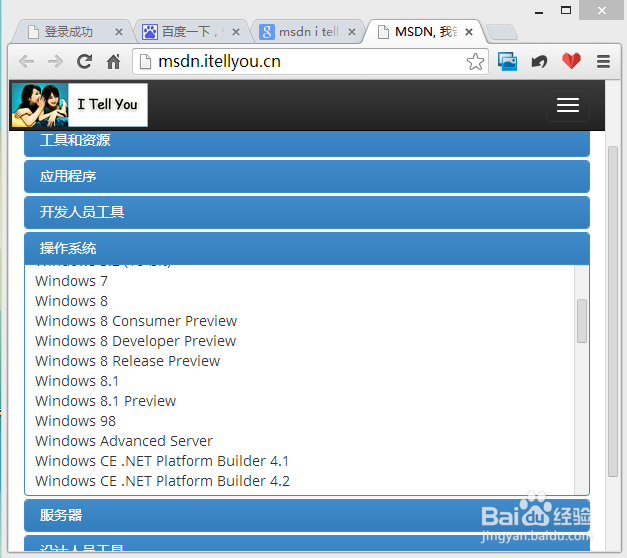This screenshot has width=627, height=558.
Task: Open Windows 8 Developer Preview
Action: (136, 341)
